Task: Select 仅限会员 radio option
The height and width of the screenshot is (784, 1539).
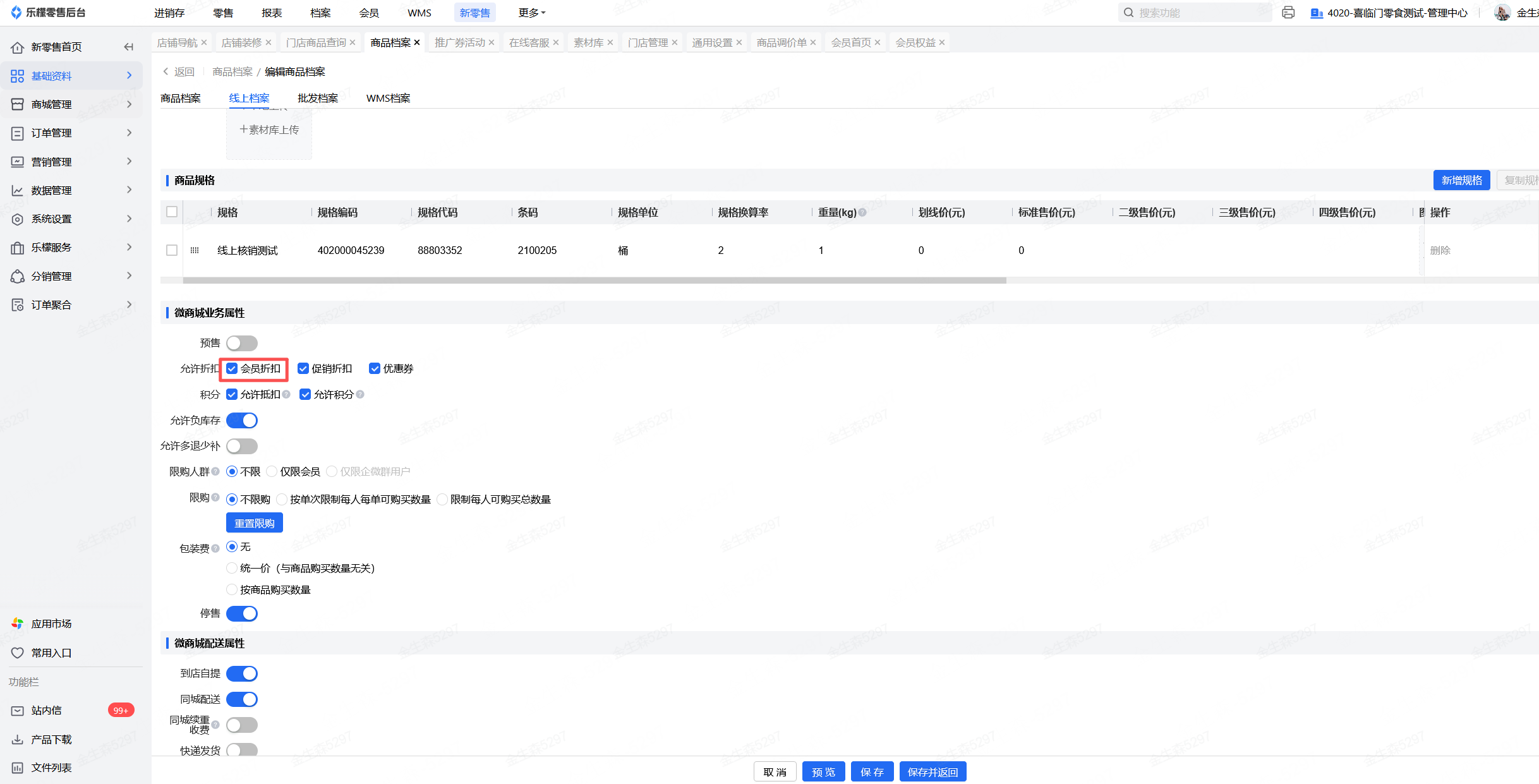Action: [272, 471]
